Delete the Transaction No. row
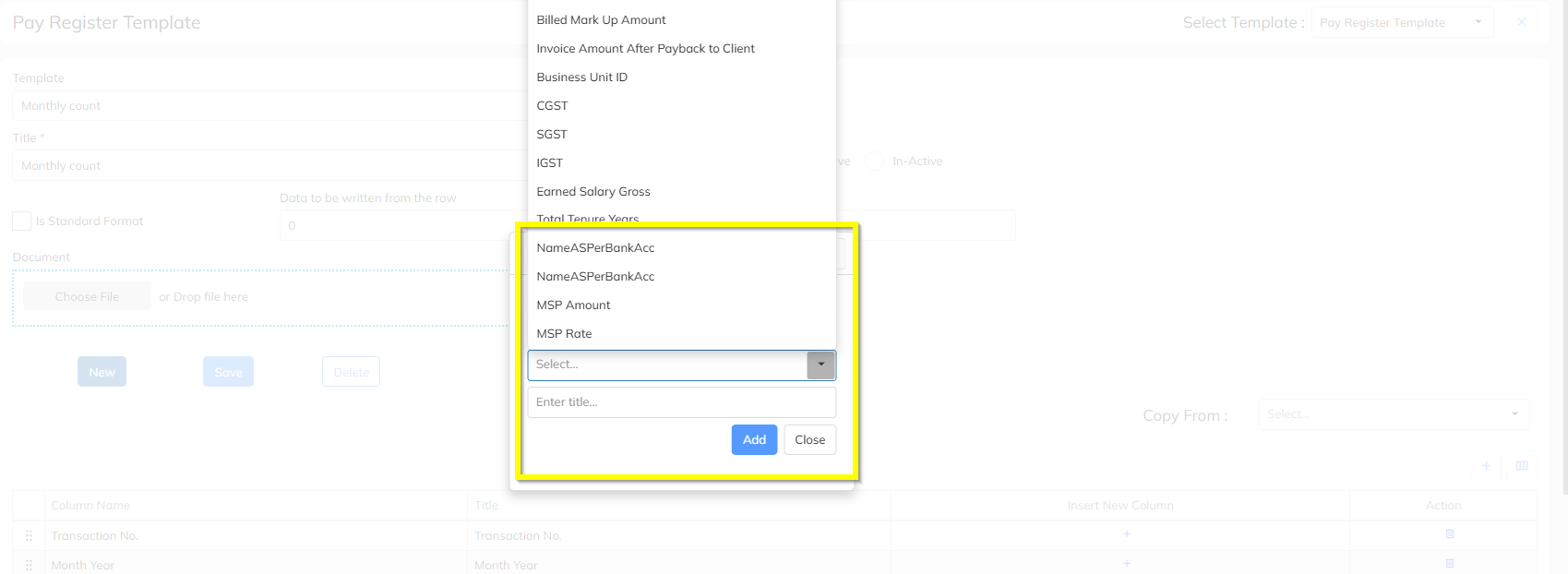This screenshot has width=1568, height=574. click(x=1449, y=534)
